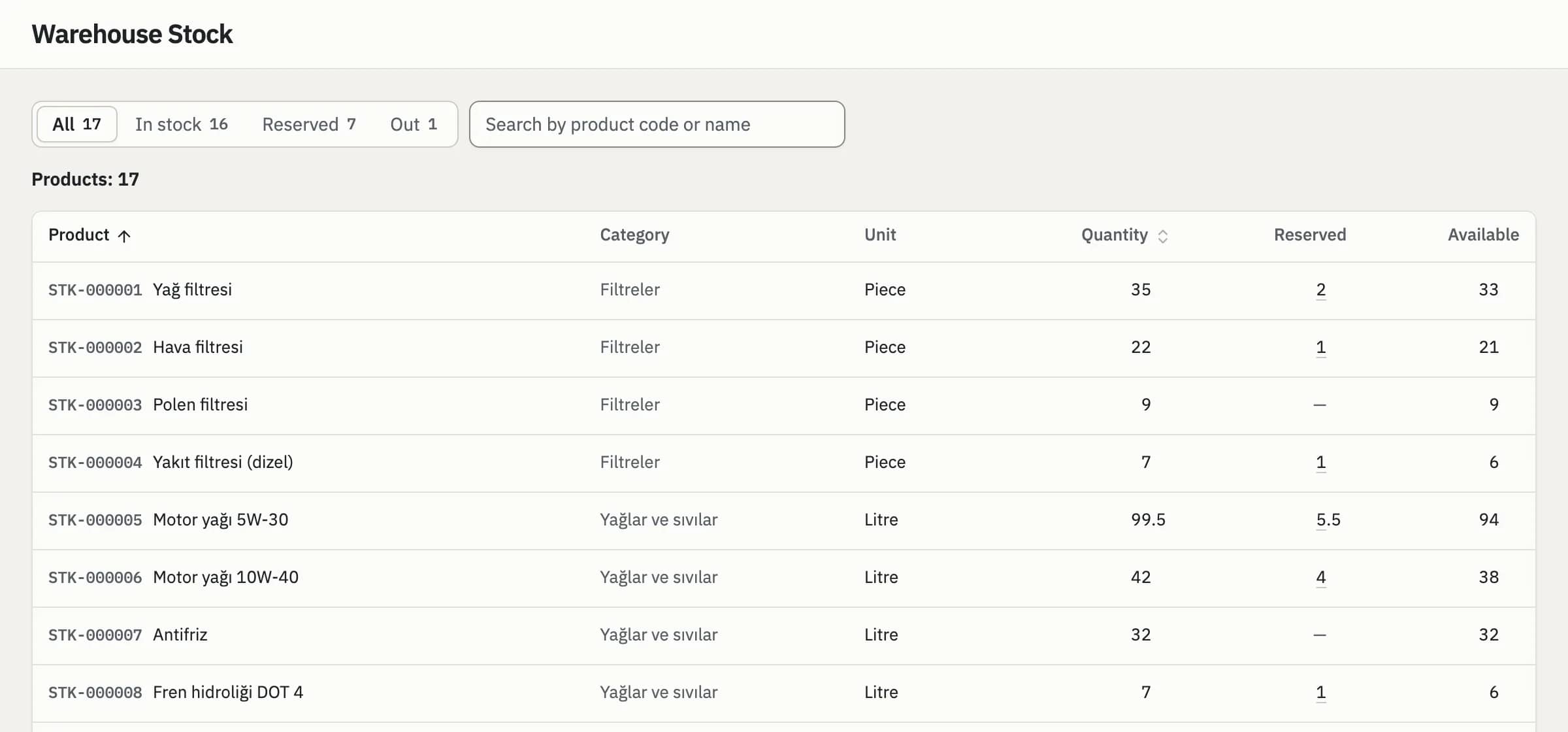Screen dimensions: 1568x732
Task: Click available value 38 for Motor yağı 10W-40
Action: pos(1488,577)
